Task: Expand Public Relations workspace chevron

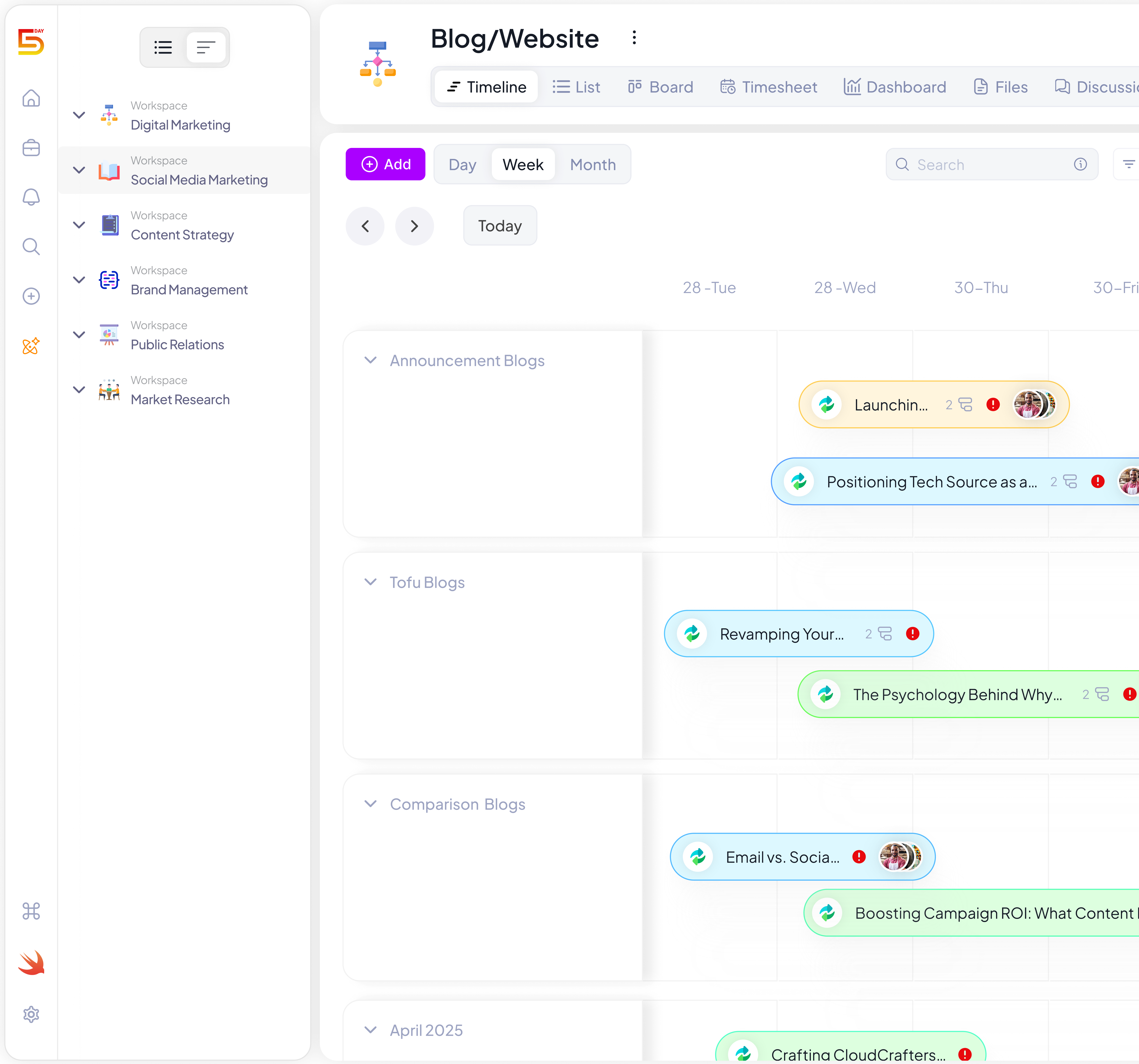Action: pos(79,335)
